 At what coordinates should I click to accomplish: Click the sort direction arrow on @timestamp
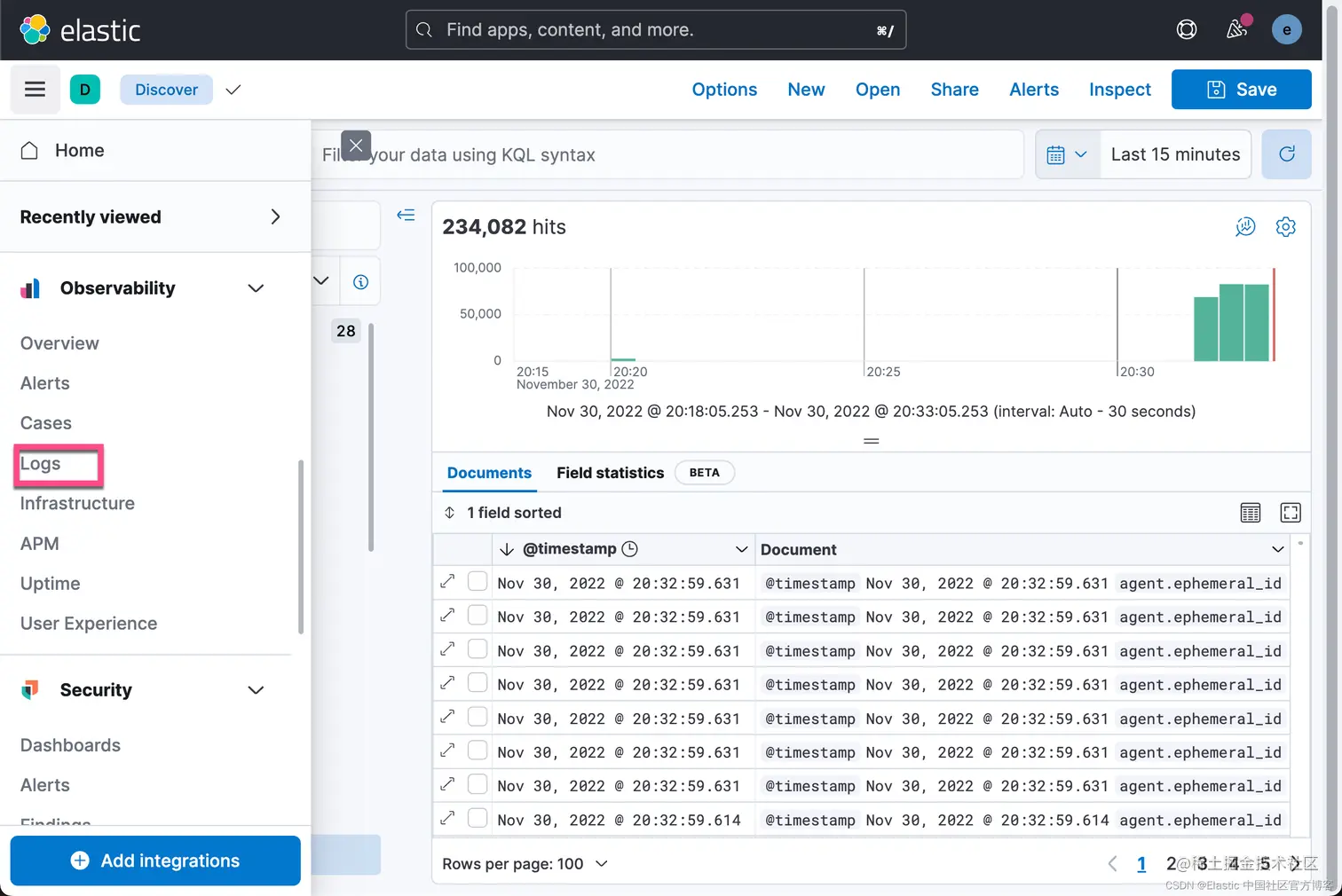[x=507, y=549]
